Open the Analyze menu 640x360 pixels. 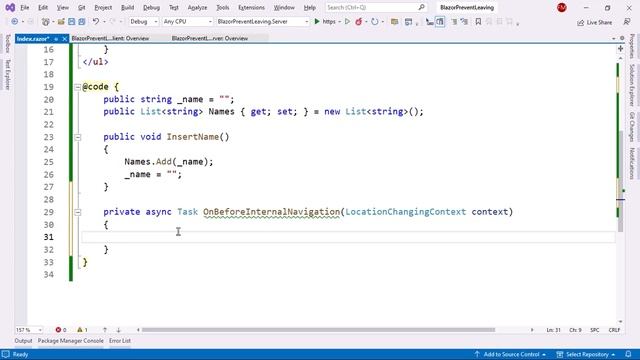click(197, 7)
